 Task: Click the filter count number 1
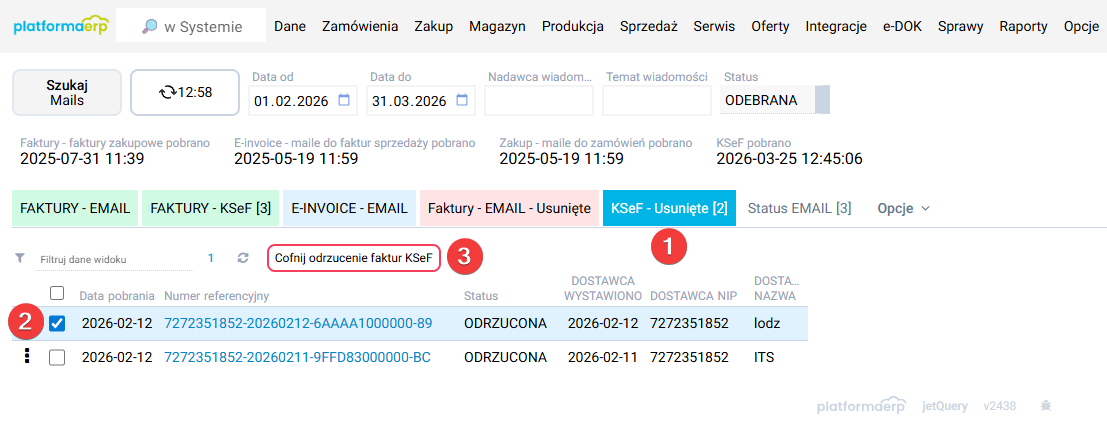click(x=210, y=258)
